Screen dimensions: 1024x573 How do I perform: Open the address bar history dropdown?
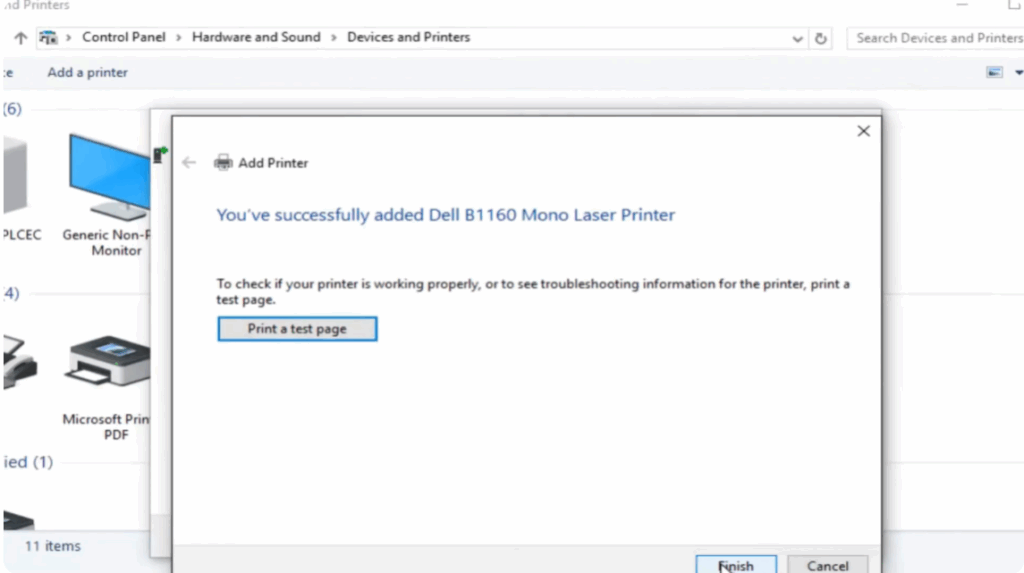(797, 39)
